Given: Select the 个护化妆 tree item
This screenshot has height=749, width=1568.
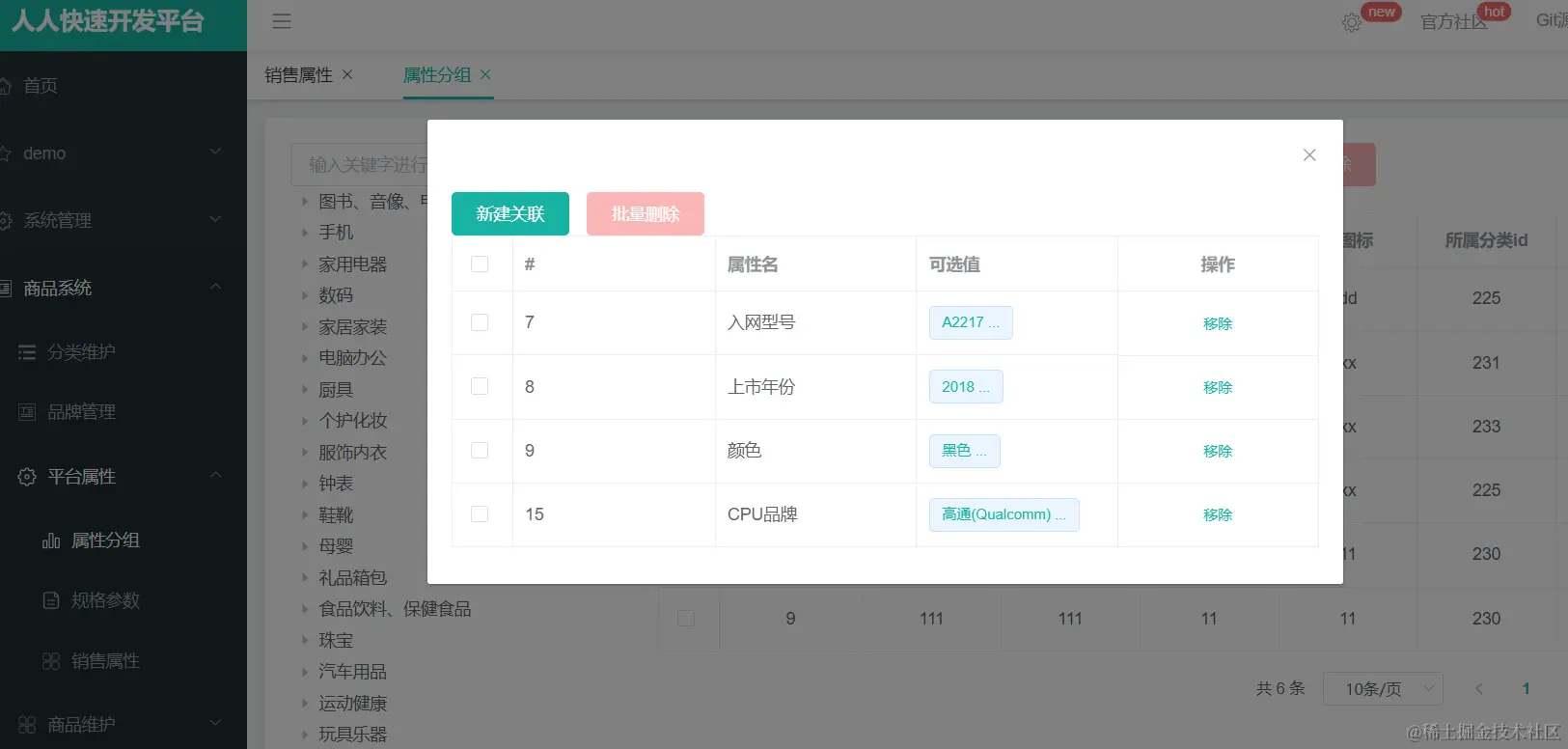Looking at the screenshot, I should [x=353, y=421].
